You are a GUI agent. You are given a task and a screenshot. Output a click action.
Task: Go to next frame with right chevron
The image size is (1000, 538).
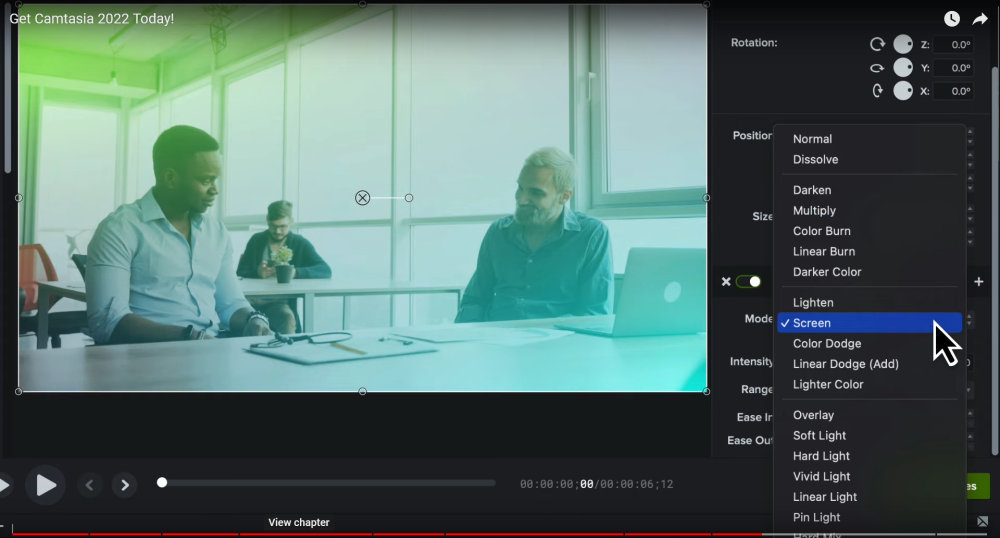(x=124, y=485)
